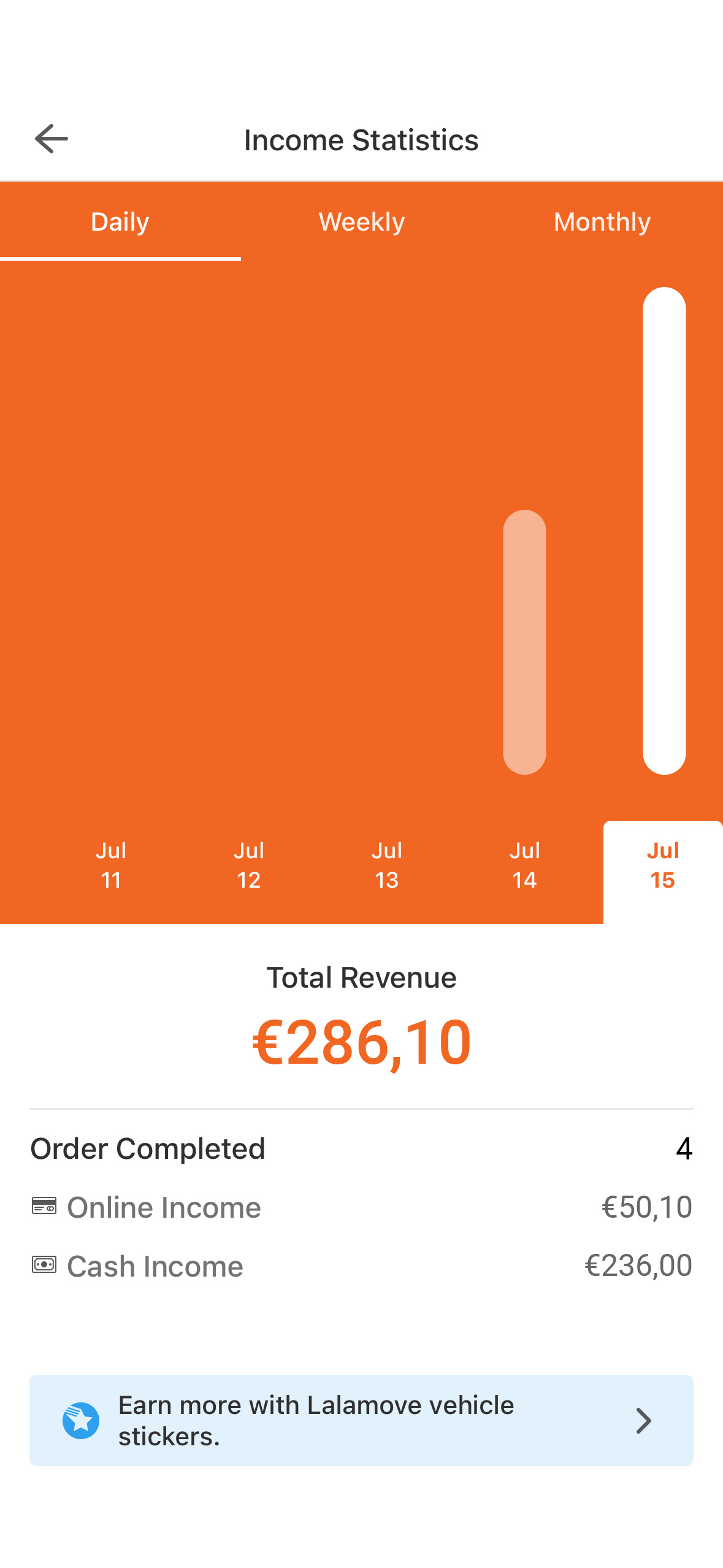Select the Jul 13 date

pos(387,866)
